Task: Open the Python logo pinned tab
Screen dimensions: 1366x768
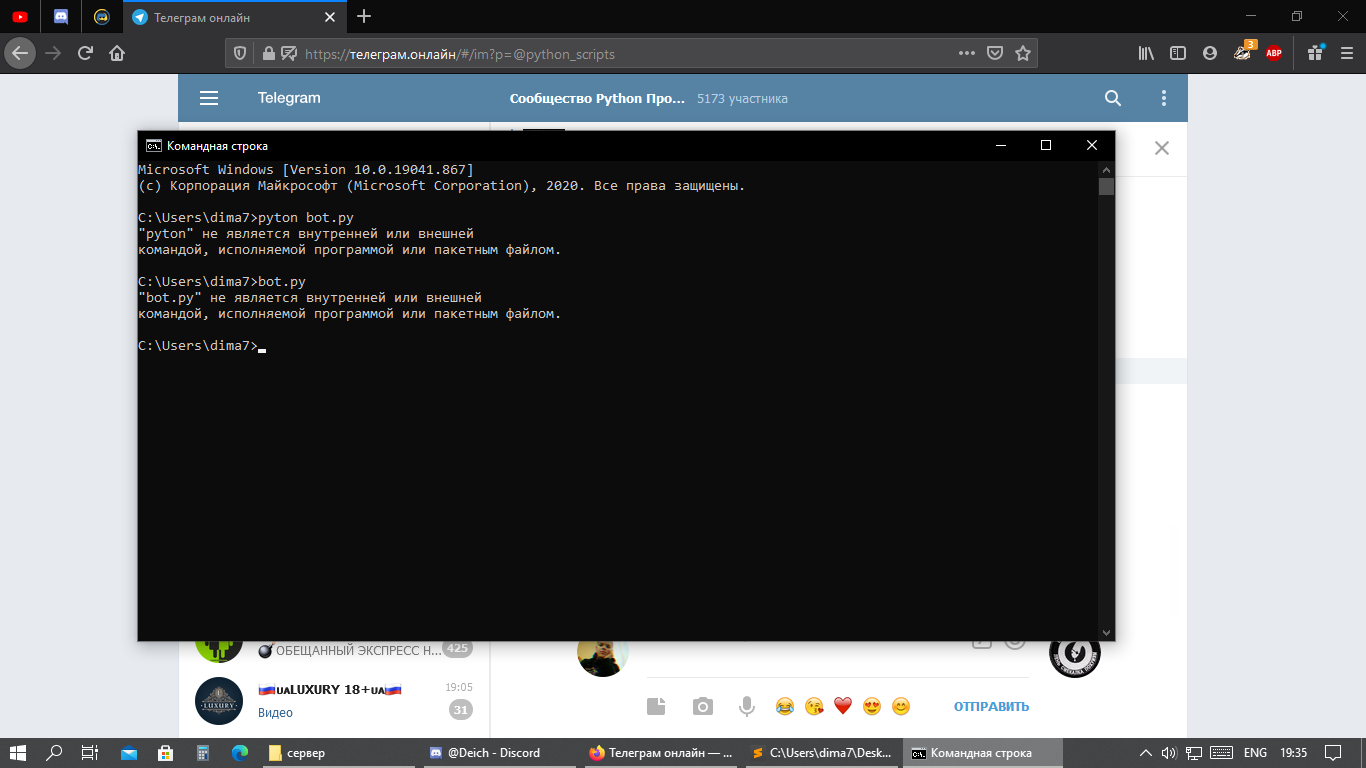Action: [x=101, y=17]
